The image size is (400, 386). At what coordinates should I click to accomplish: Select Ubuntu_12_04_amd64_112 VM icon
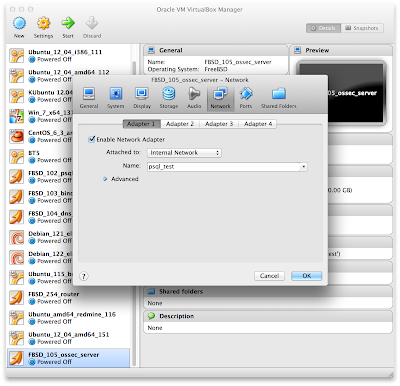point(17,76)
